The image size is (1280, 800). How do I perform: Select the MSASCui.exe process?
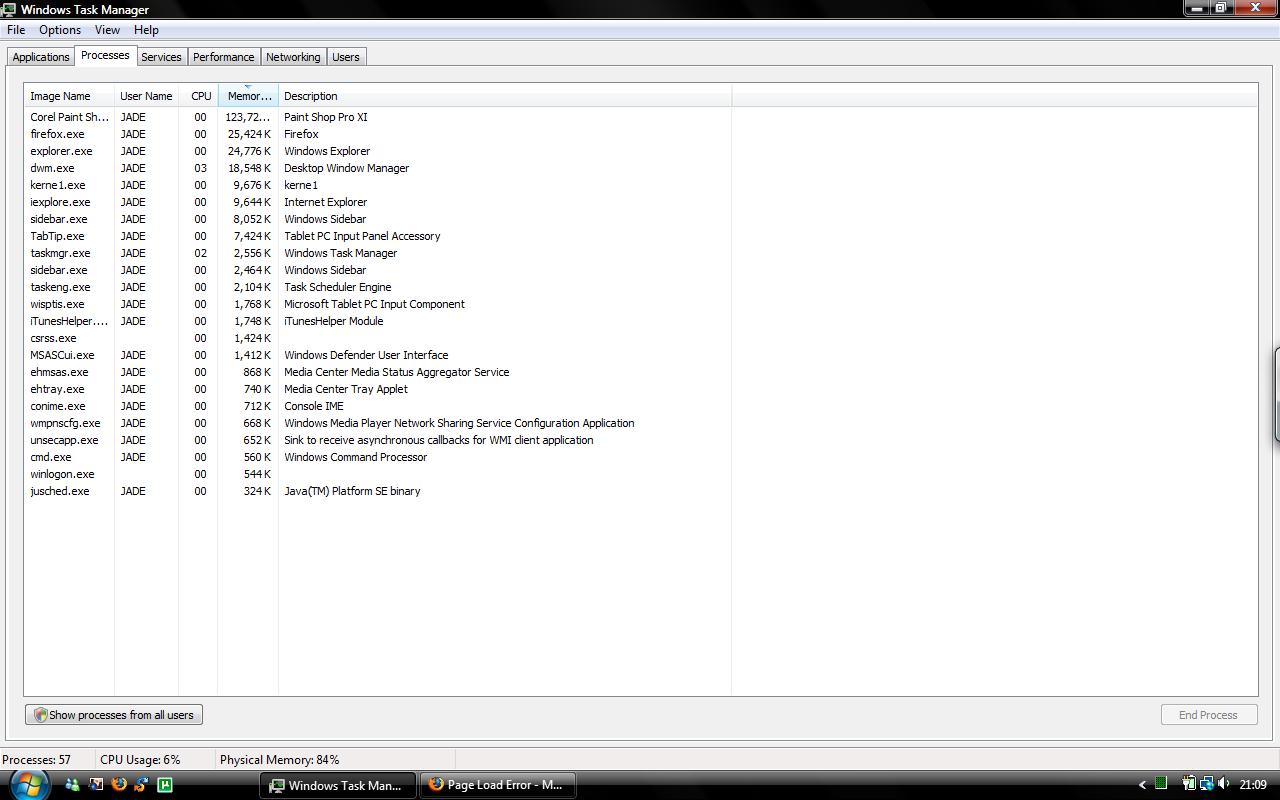378,355
